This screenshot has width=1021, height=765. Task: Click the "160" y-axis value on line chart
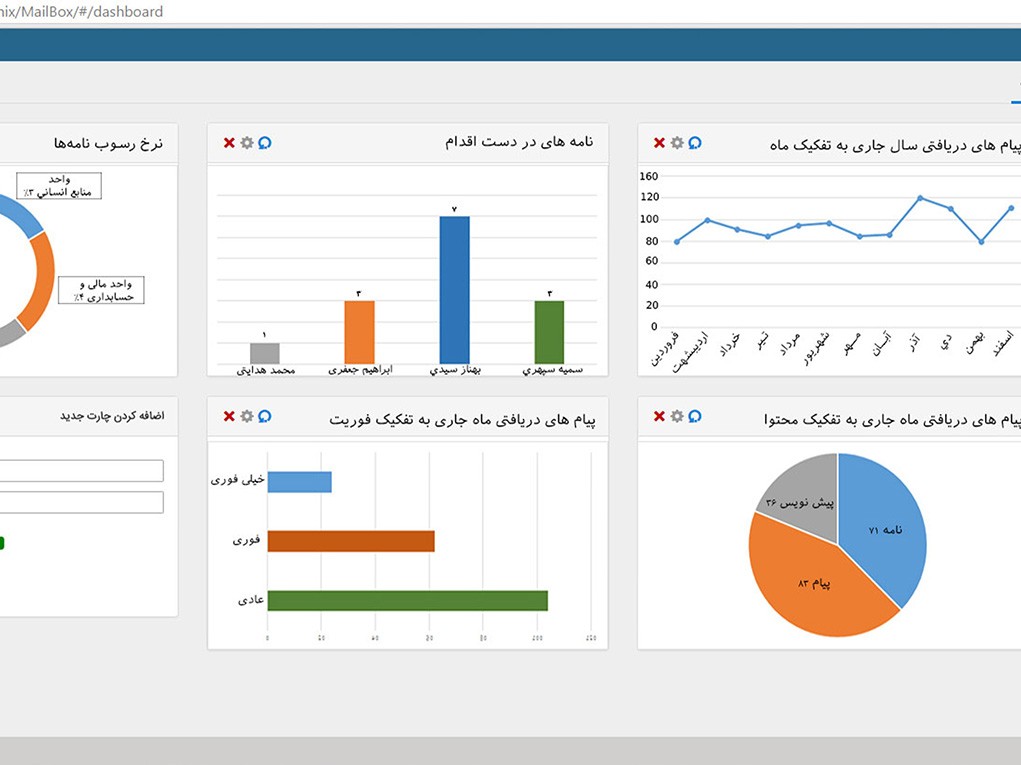click(649, 176)
